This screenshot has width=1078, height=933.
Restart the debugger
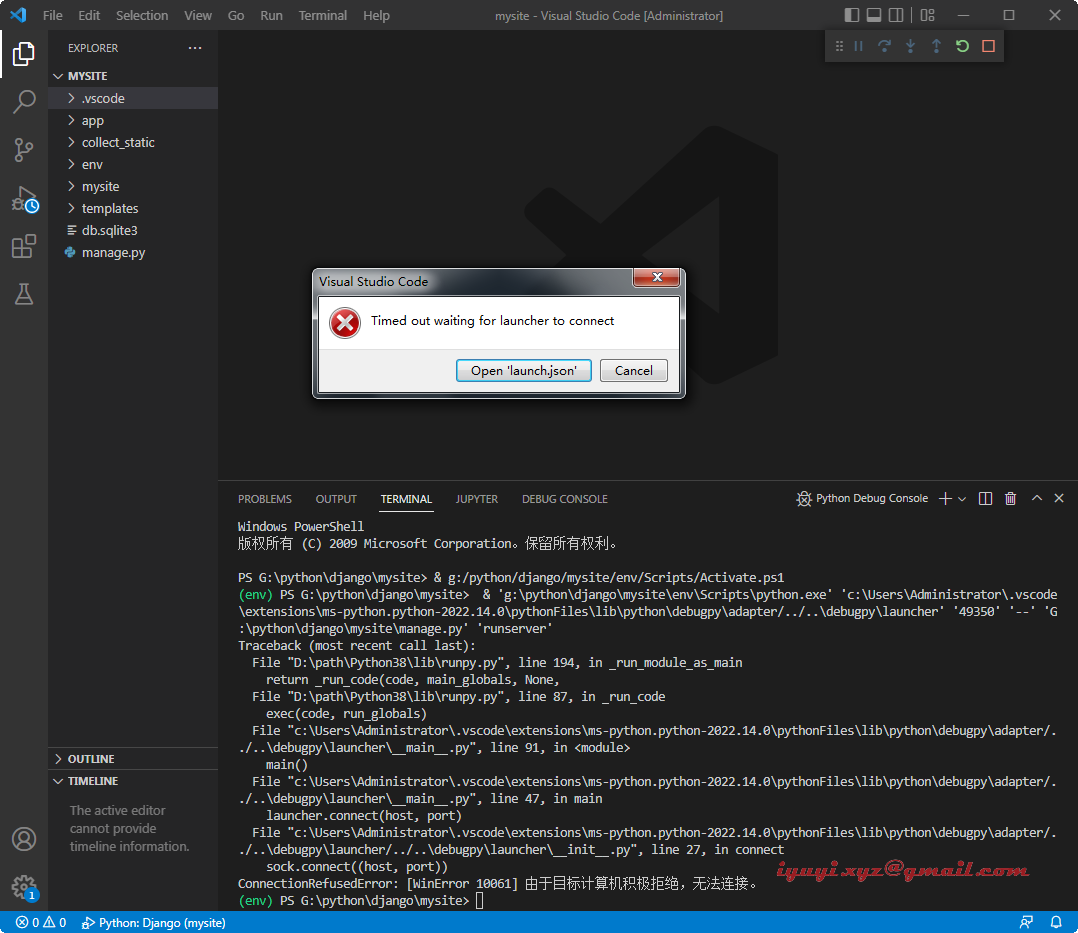[x=961, y=45]
